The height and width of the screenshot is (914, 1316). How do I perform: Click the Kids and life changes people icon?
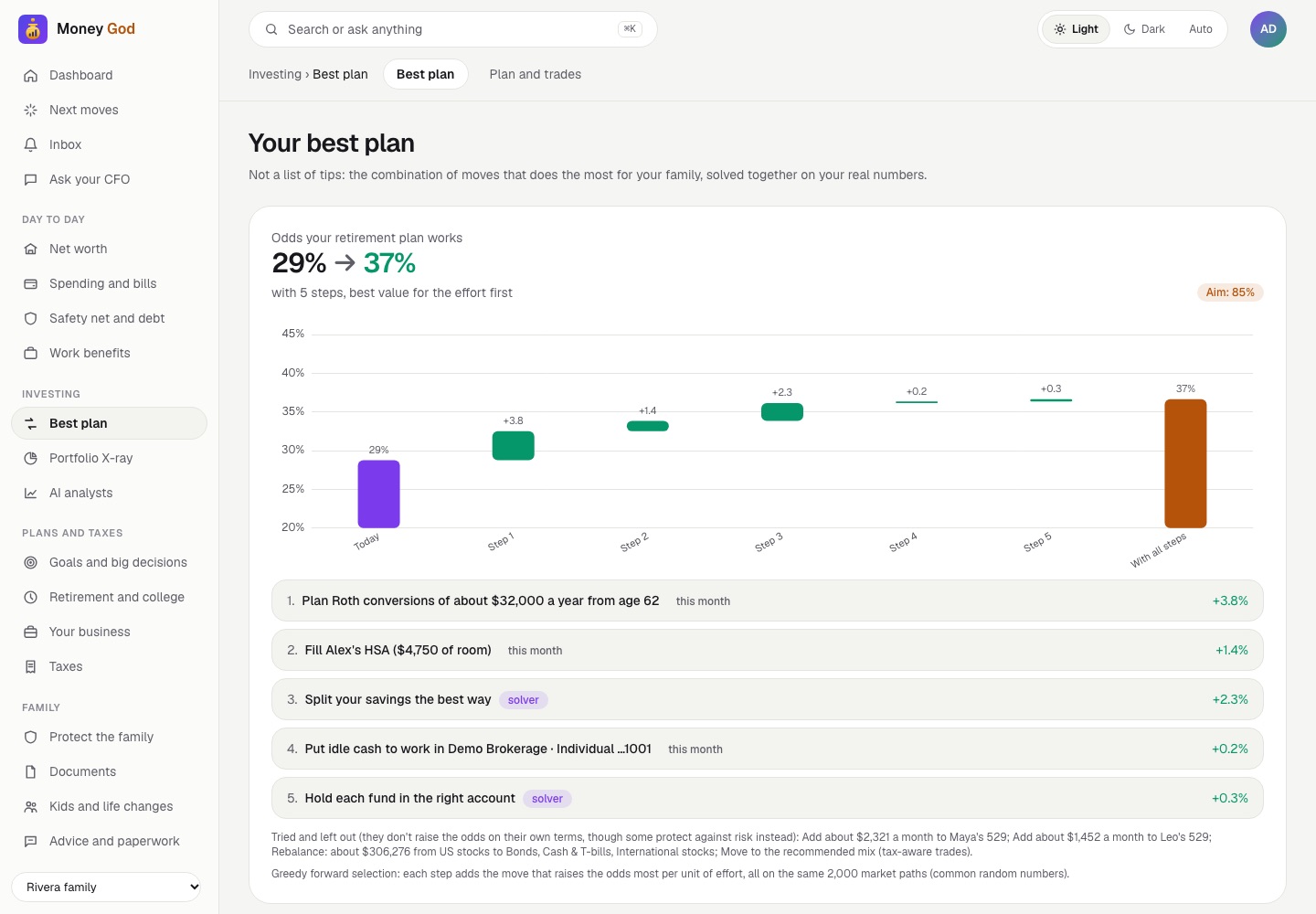(31, 807)
